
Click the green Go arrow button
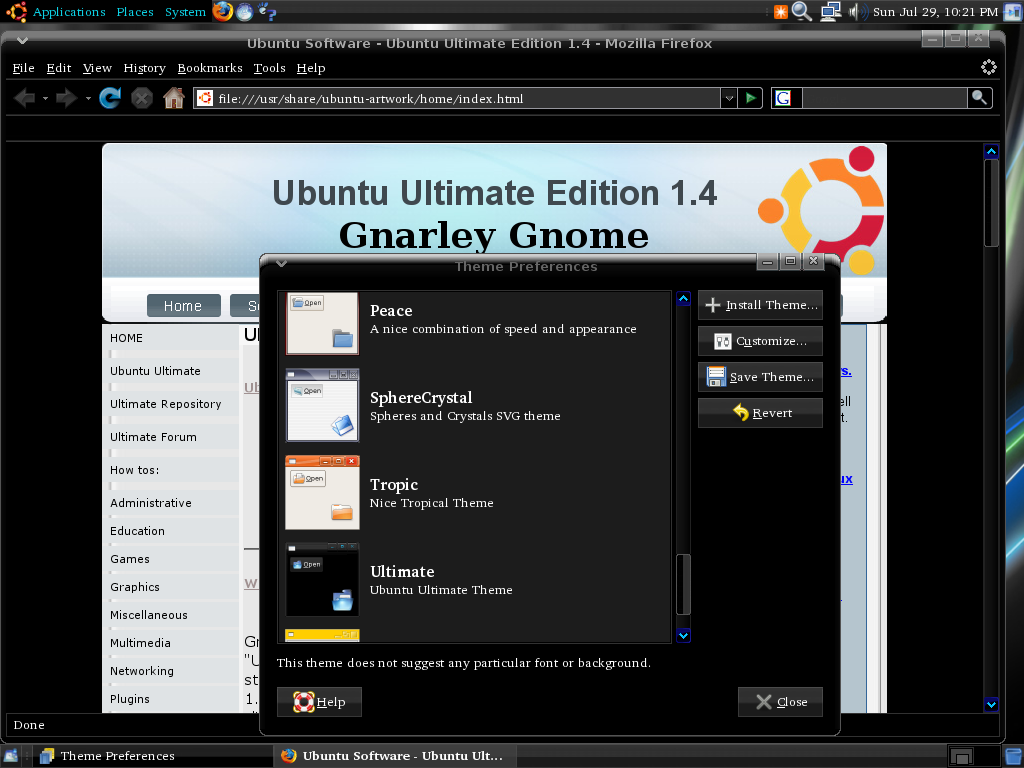[750, 99]
